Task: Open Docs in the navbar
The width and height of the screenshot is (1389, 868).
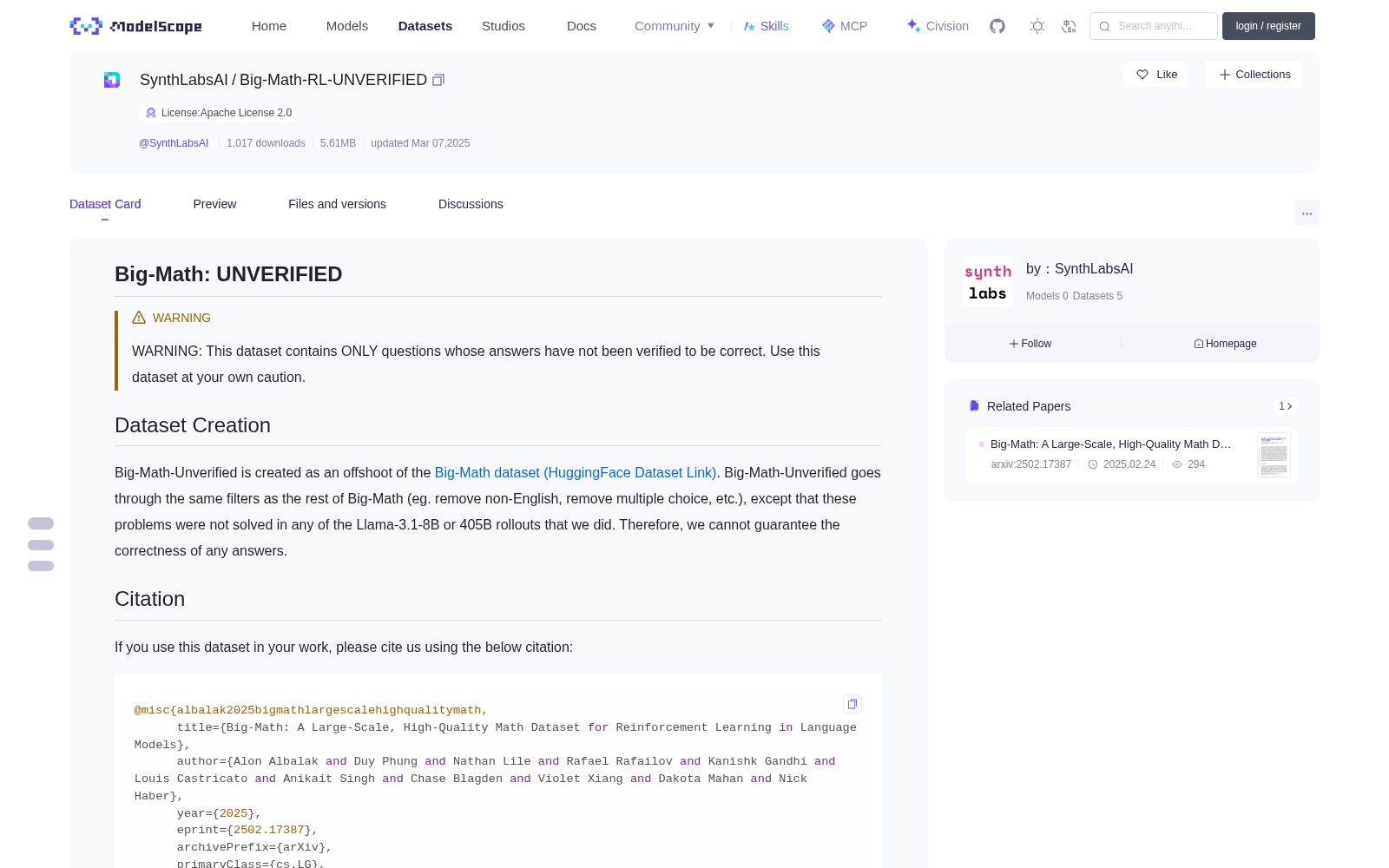Action: pos(582,26)
